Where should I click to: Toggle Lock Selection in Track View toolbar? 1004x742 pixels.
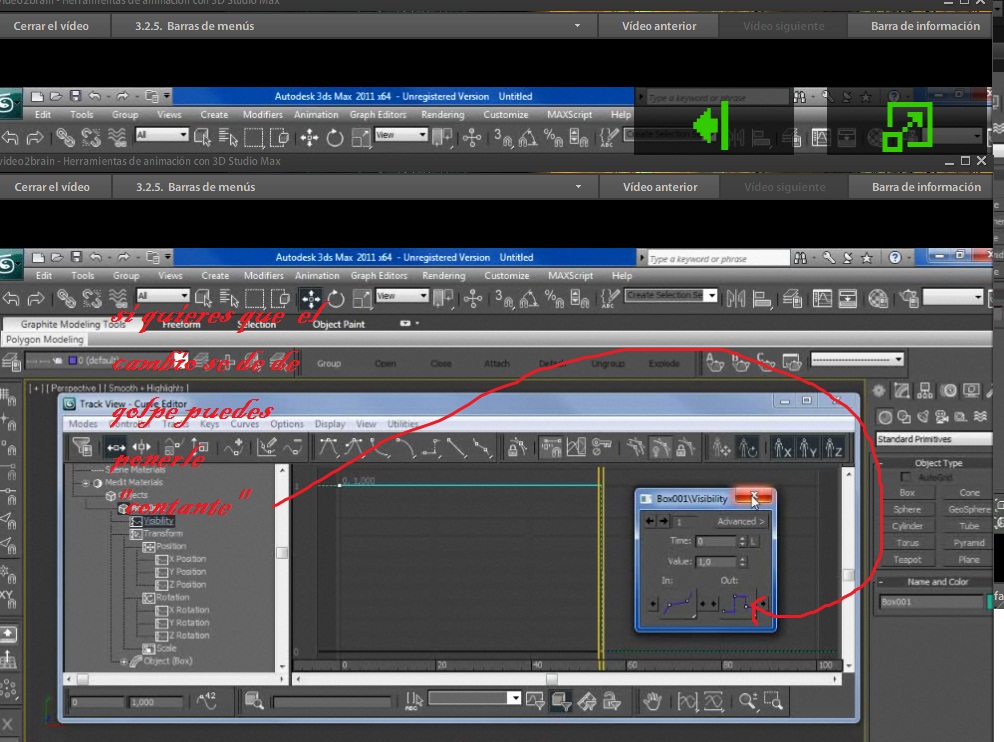pyautogui.click(x=517, y=447)
